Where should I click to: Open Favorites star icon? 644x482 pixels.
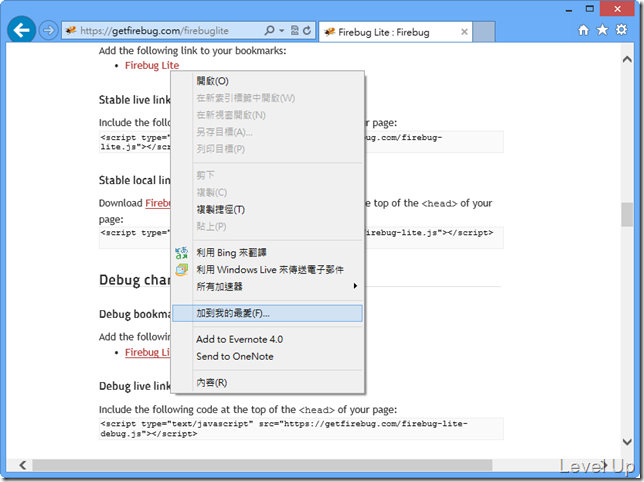(x=603, y=30)
